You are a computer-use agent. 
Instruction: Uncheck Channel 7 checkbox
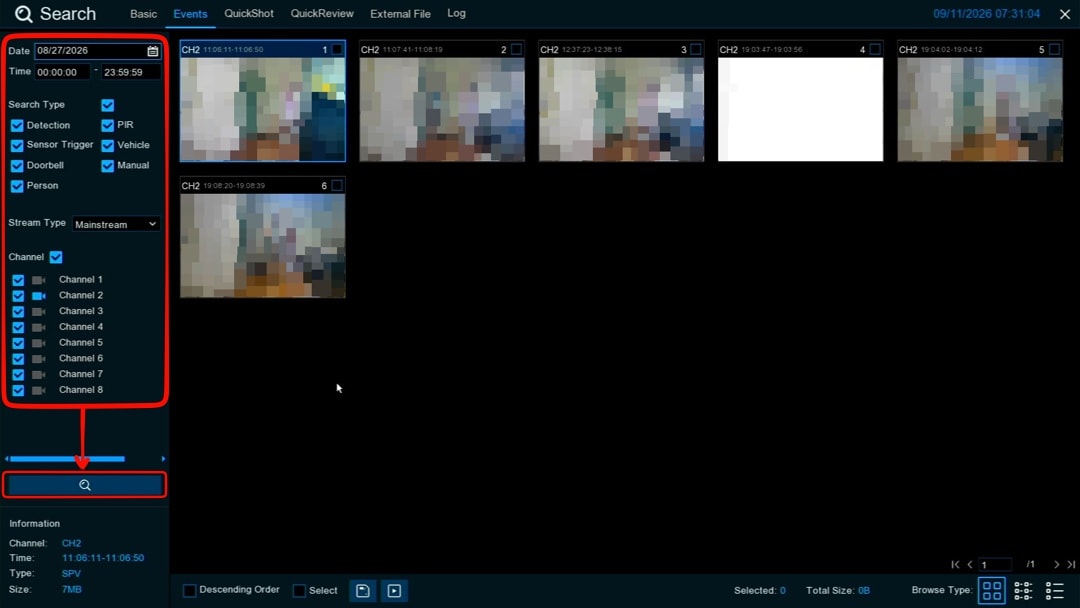[x=18, y=375]
